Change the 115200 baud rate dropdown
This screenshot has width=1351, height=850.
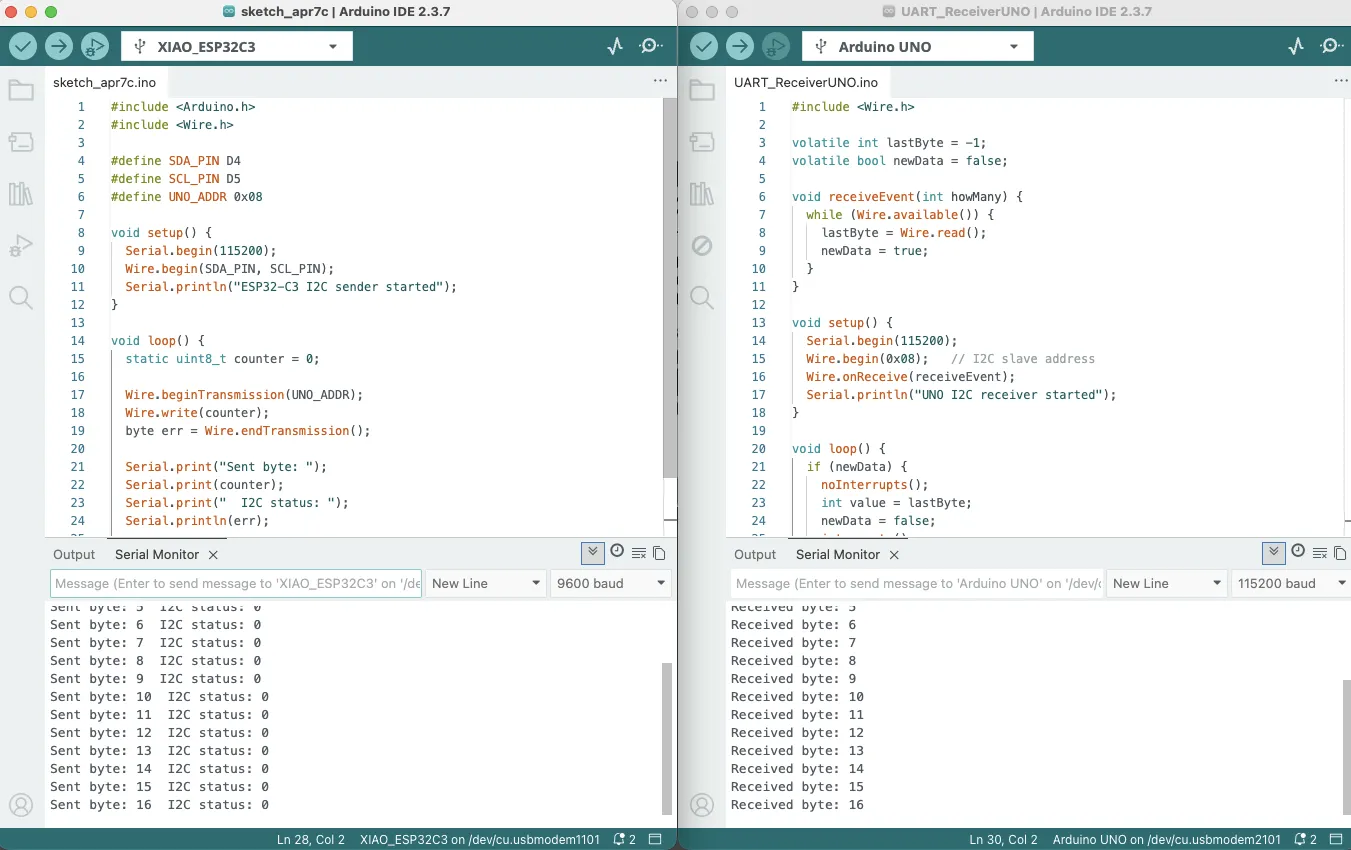(1291, 583)
